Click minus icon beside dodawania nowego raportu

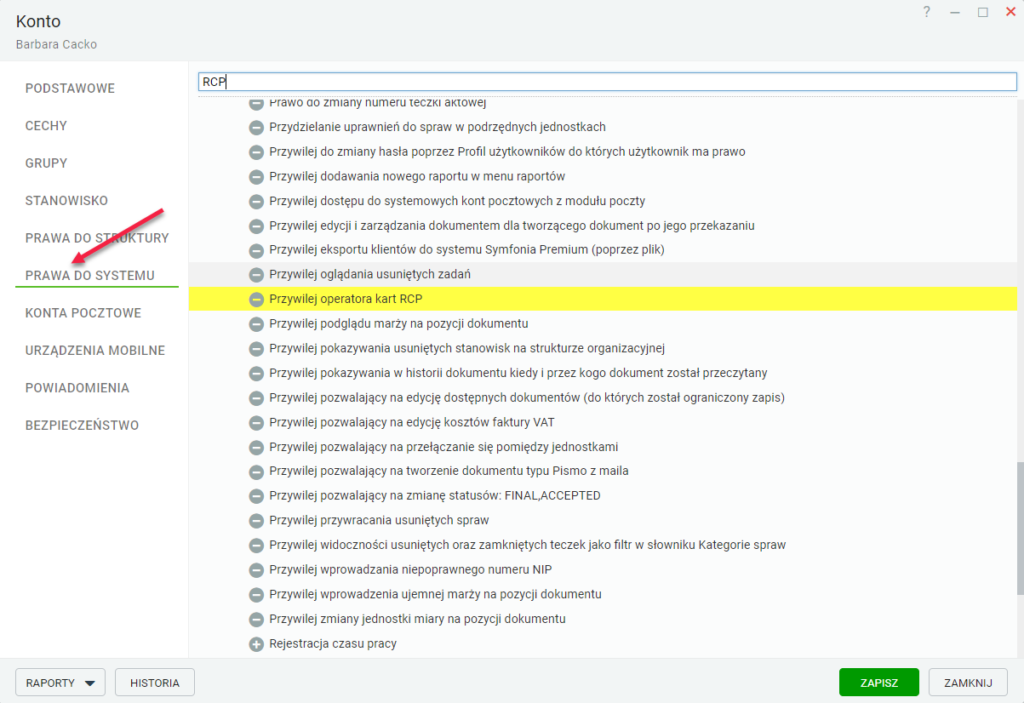click(x=256, y=177)
